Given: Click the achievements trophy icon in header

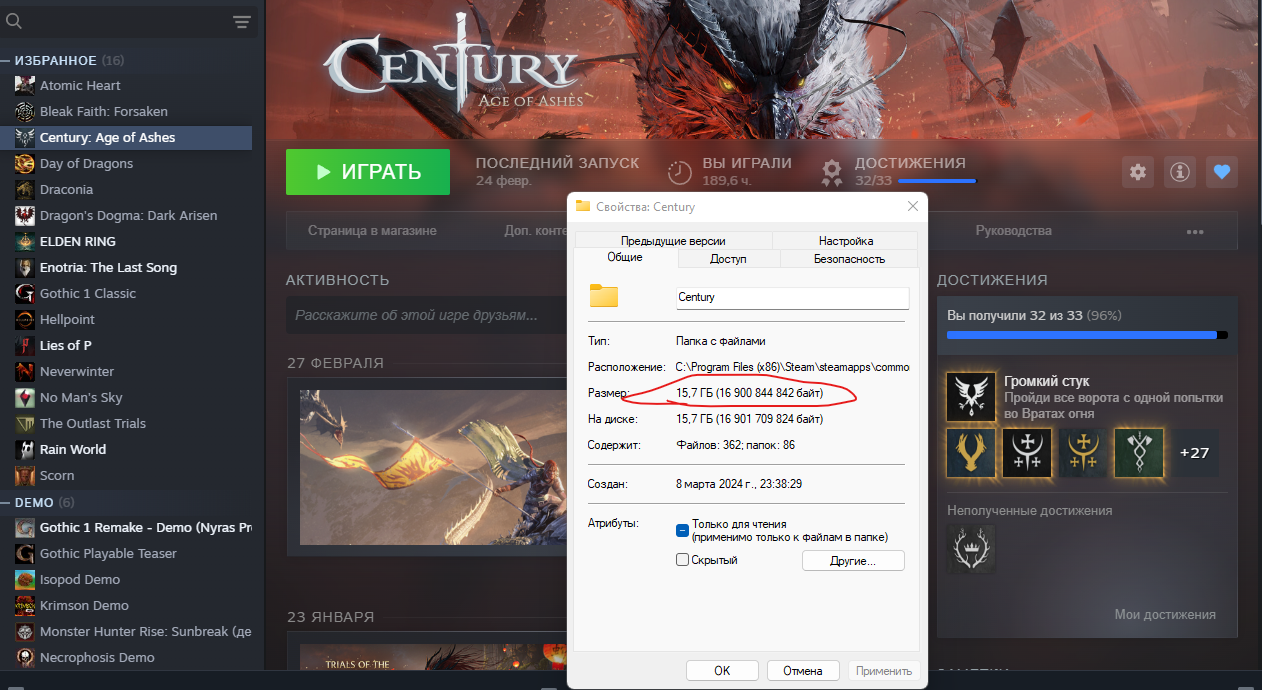Looking at the screenshot, I should [x=832, y=172].
